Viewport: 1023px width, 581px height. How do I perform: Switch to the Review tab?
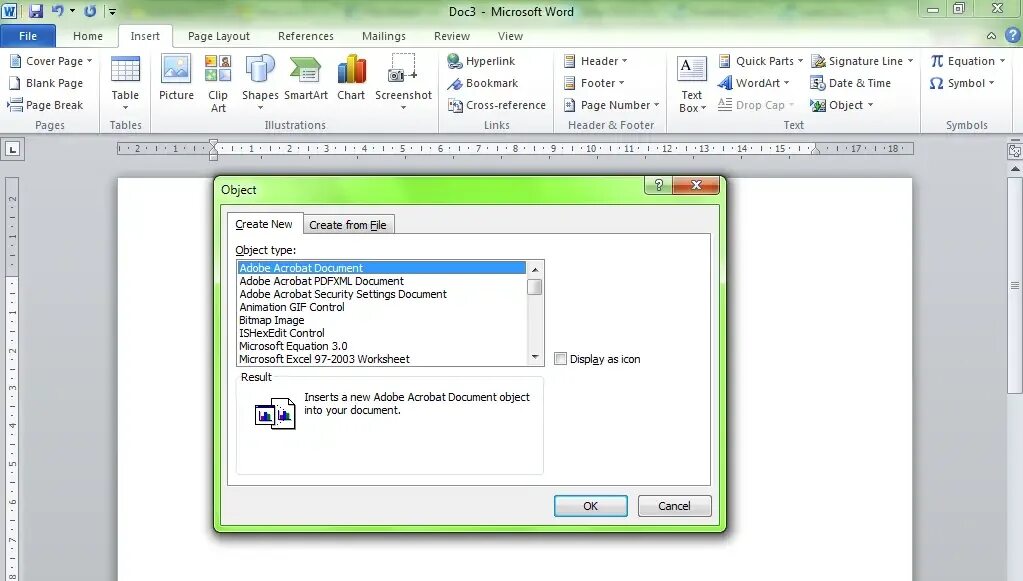[451, 37]
